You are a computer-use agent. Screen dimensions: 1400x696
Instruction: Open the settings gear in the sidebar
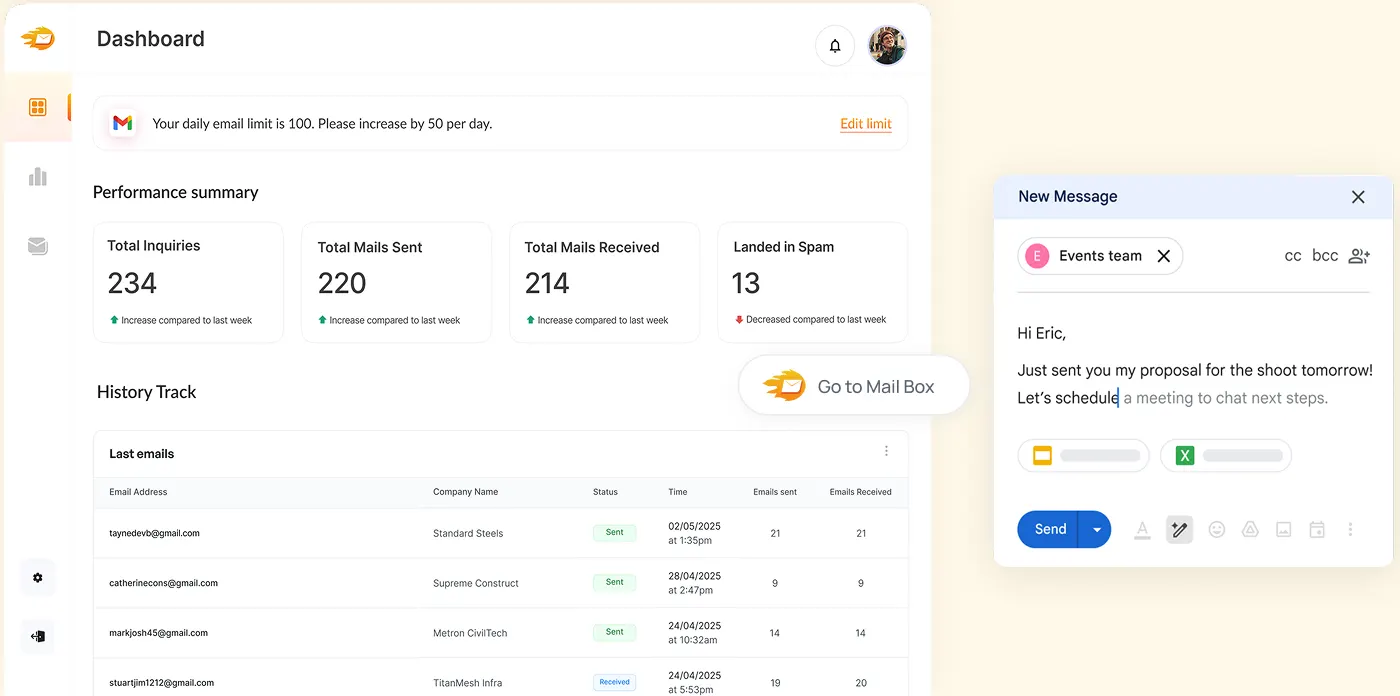(37, 577)
